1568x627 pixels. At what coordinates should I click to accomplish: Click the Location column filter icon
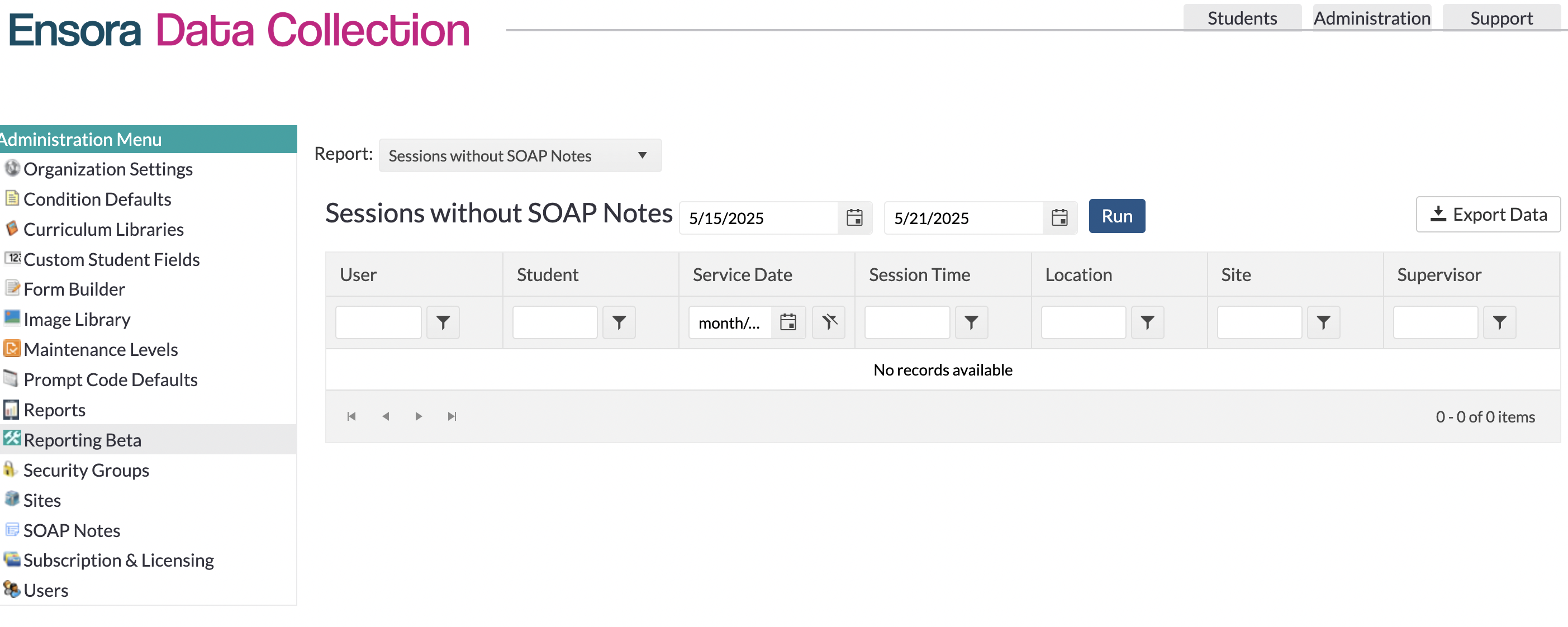click(x=1147, y=322)
